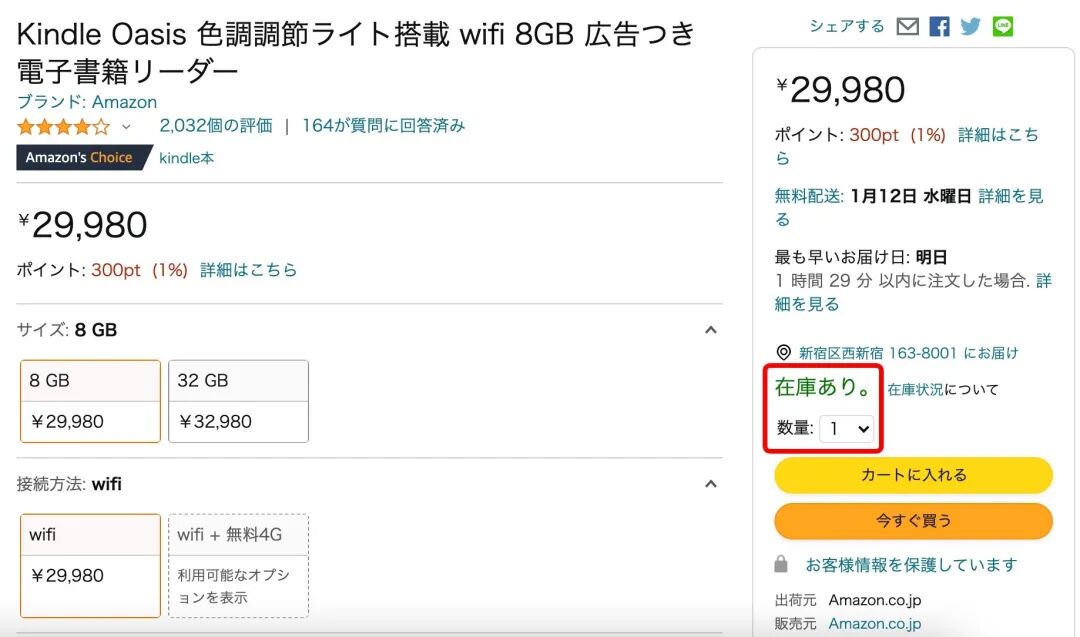
Task: Click the star rating icons
Action: [63, 127]
